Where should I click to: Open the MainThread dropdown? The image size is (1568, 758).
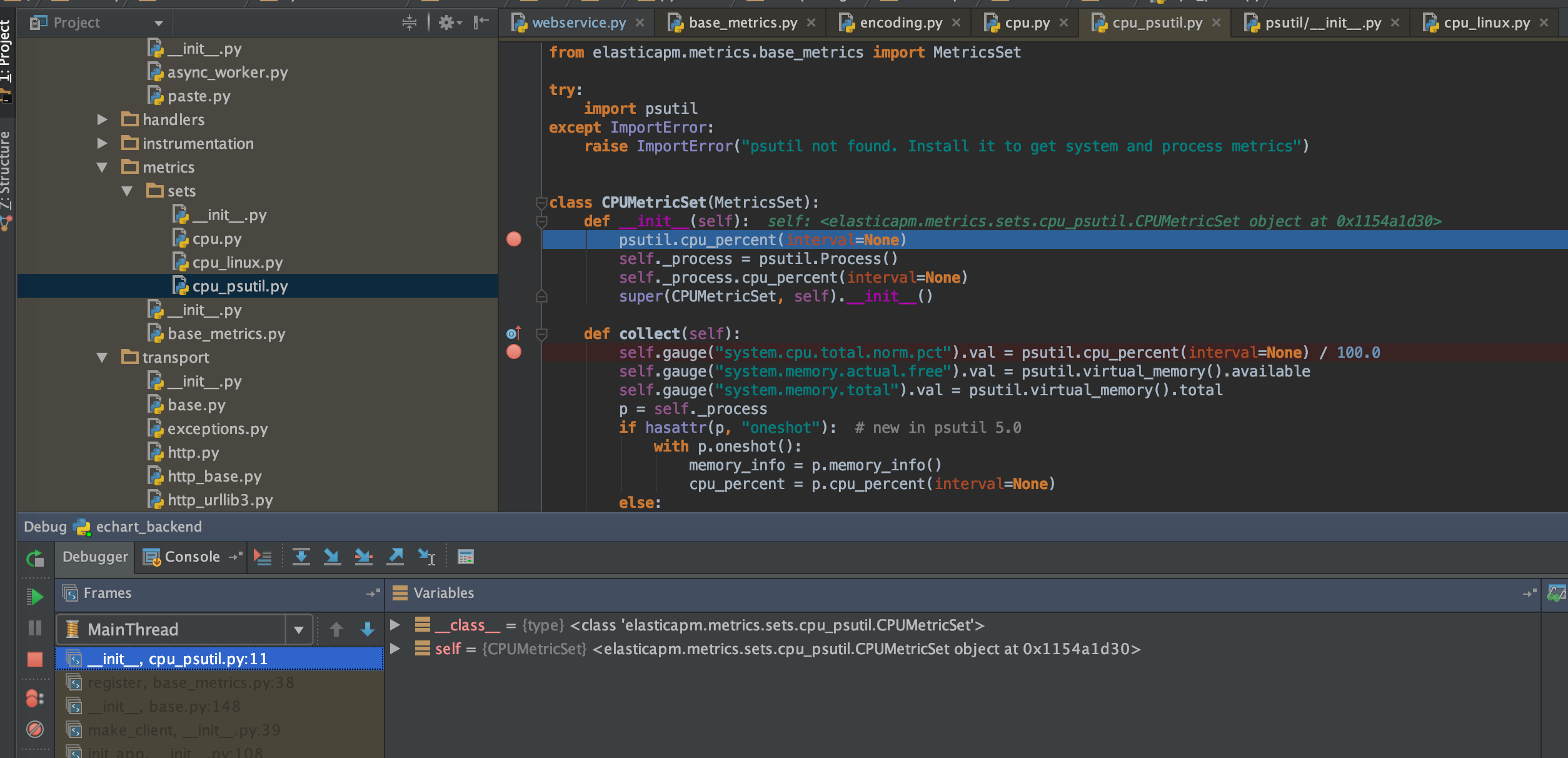pyautogui.click(x=299, y=630)
